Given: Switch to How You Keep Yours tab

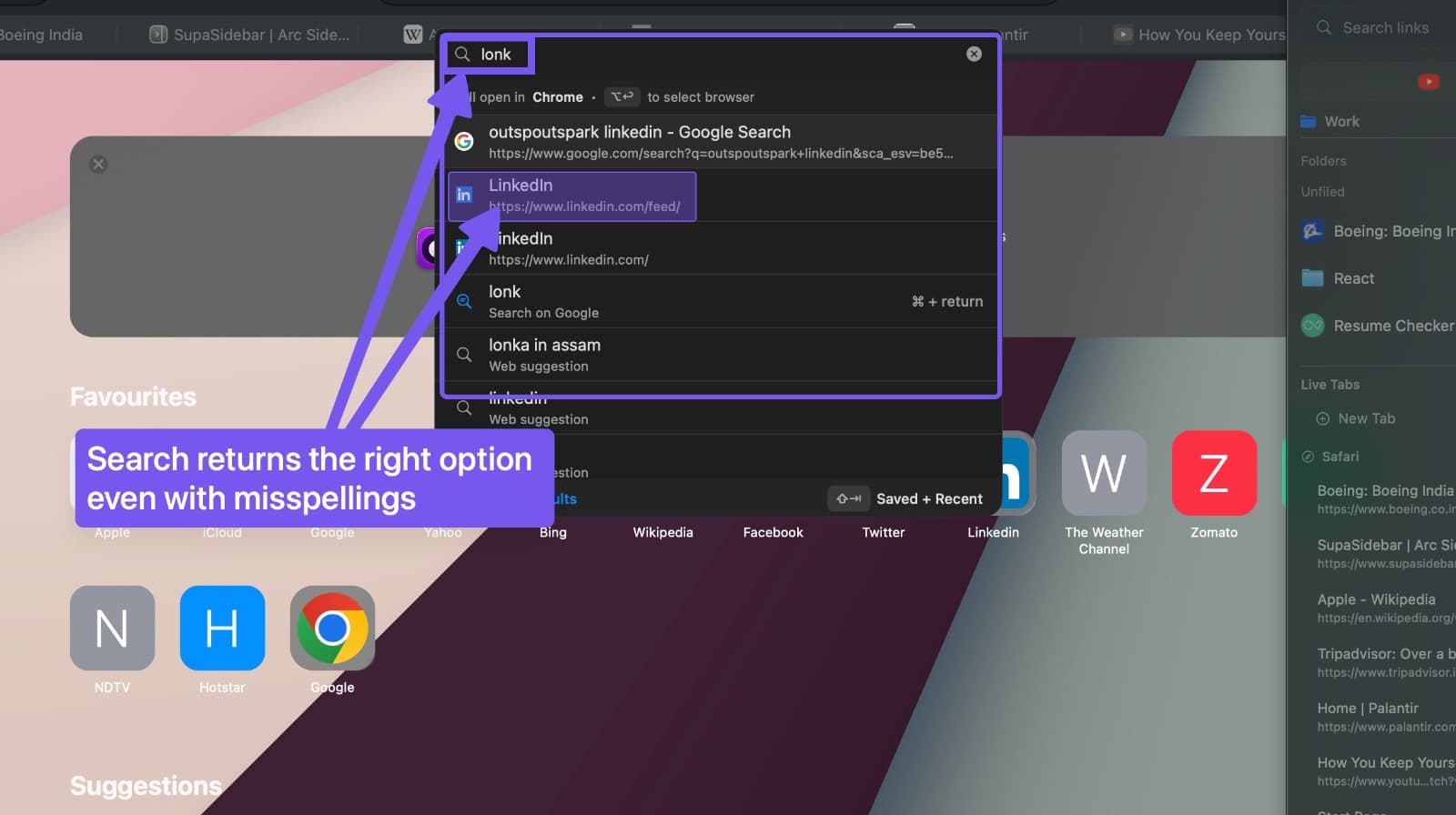Looking at the screenshot, I should pyautogui.click(x=1201, y=35).
